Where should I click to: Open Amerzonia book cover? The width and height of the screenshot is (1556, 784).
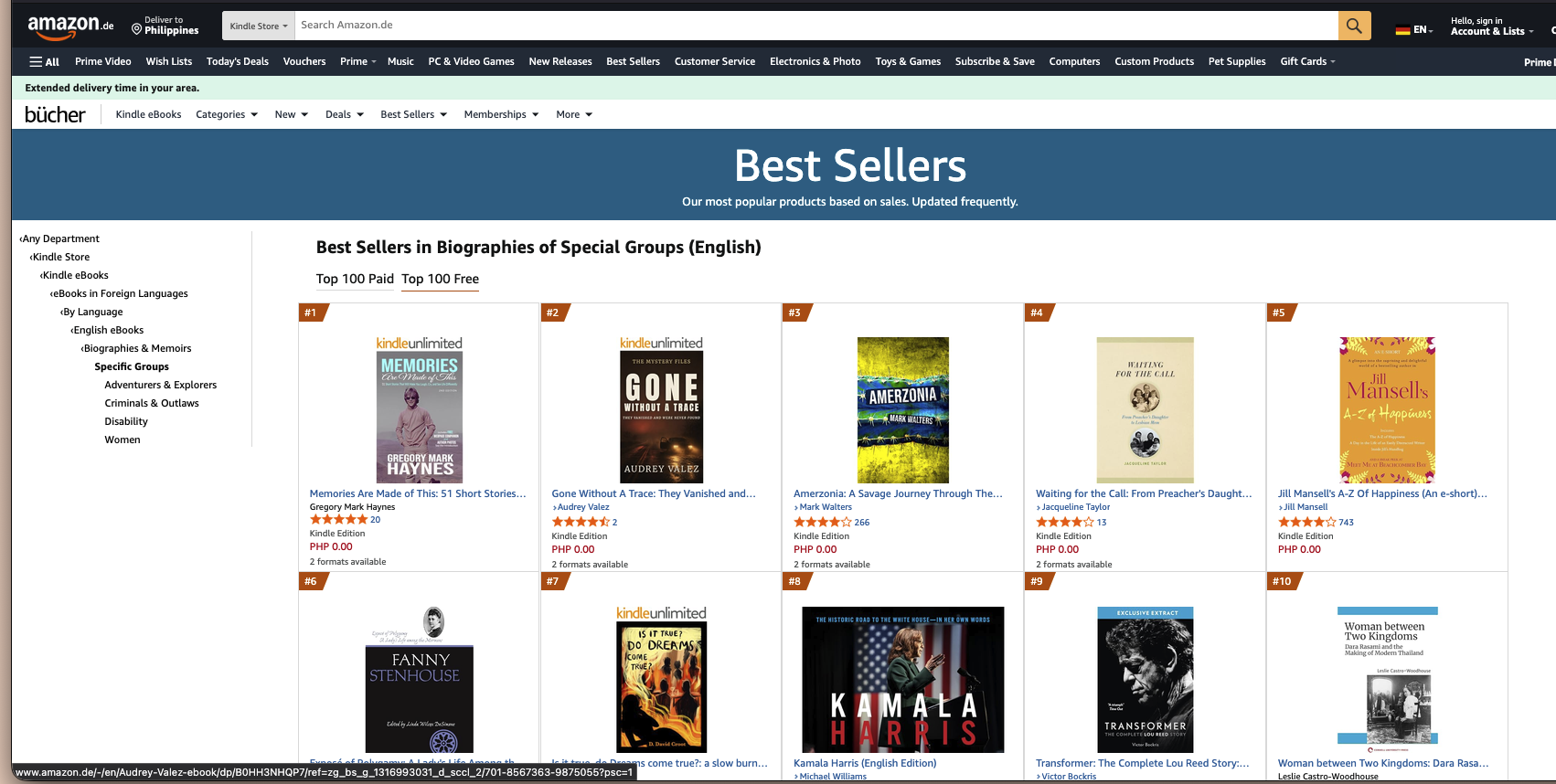(x=903, y=410)
